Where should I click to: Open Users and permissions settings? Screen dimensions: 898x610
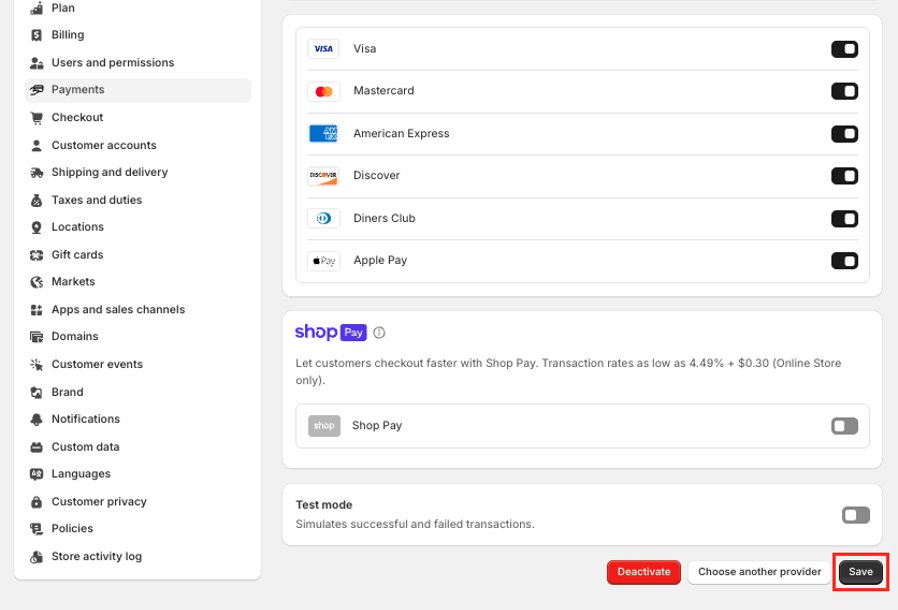112,63
